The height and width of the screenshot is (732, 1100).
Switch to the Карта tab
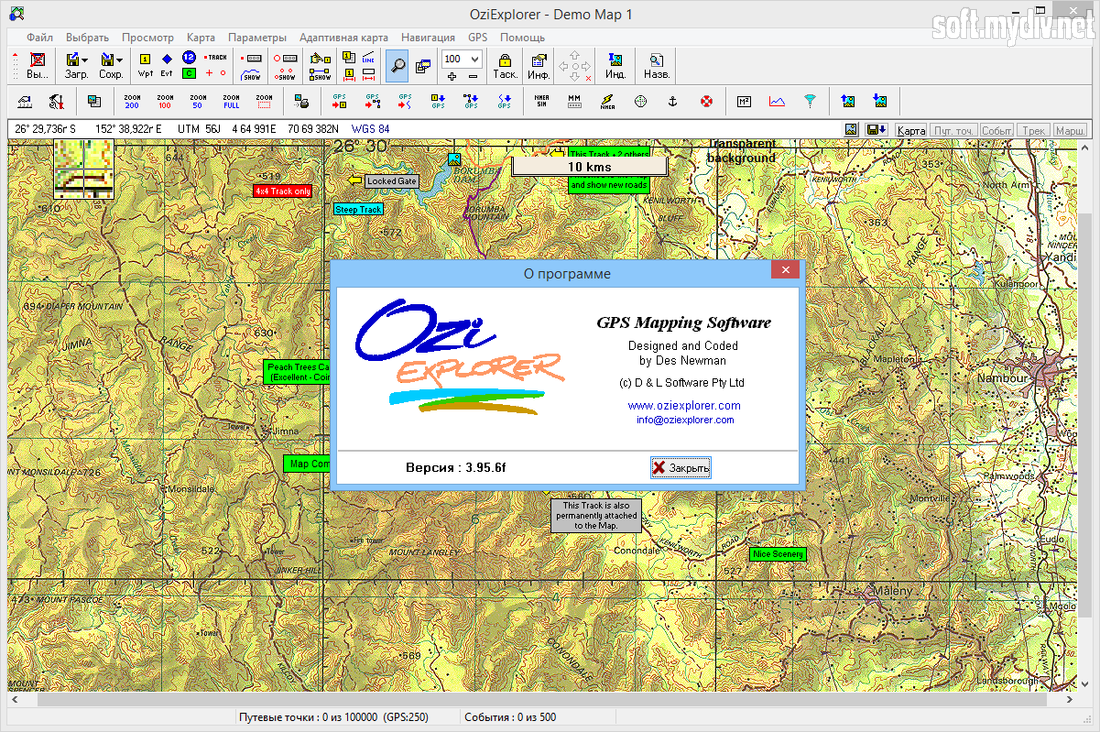pos(911,131)
